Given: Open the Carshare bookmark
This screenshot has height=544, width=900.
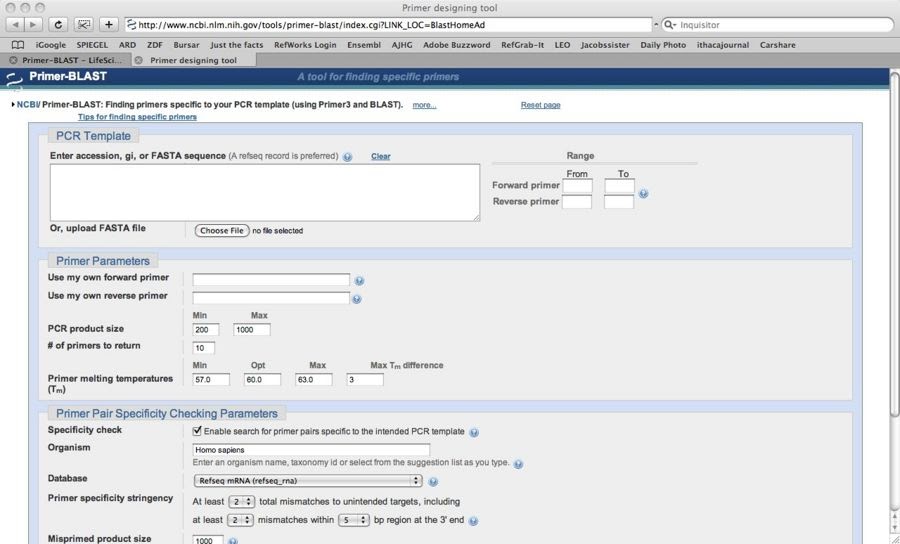Looking at the screenshot, I should tap(777, 45).
